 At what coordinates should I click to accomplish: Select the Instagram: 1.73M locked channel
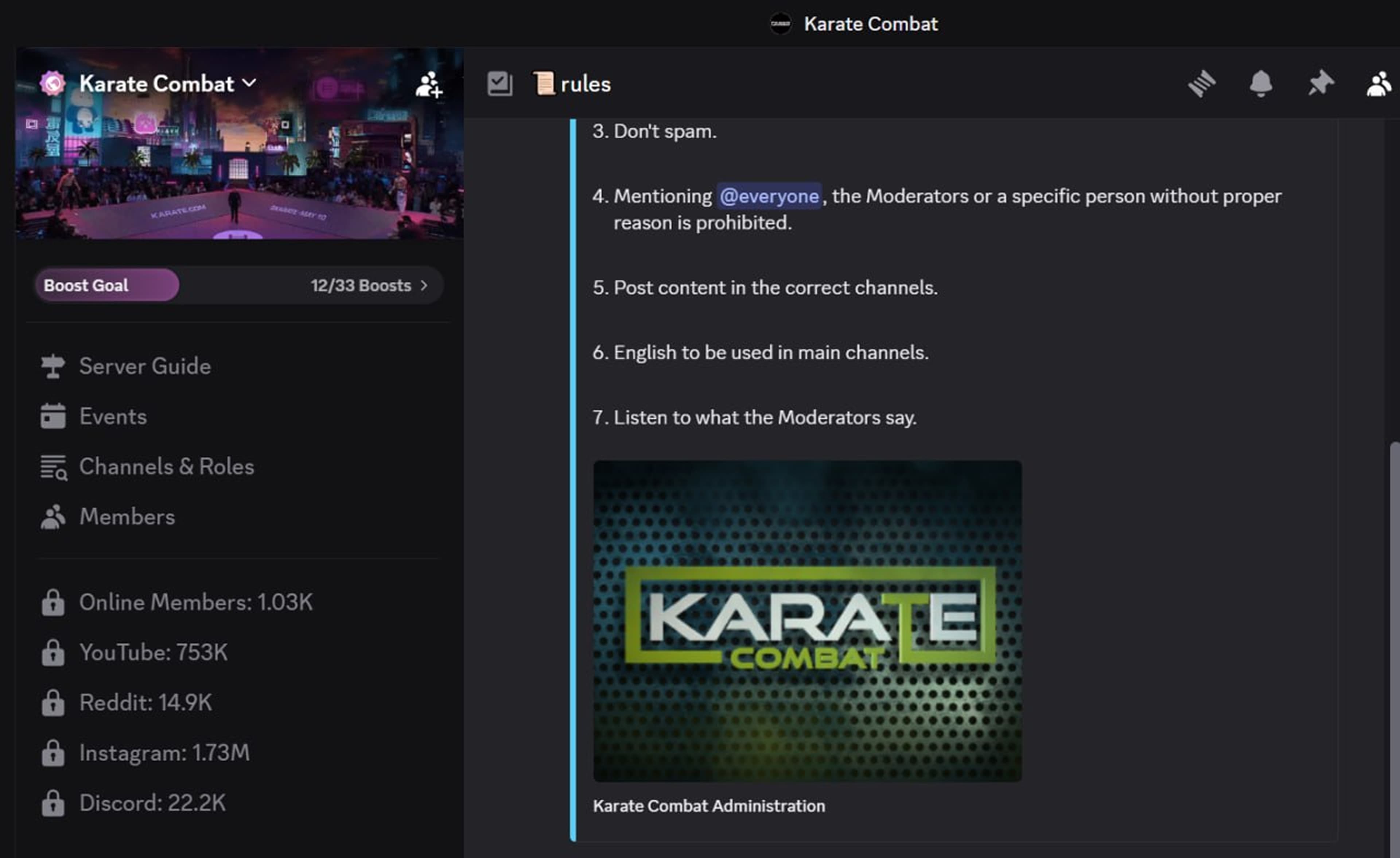[239, 753]
